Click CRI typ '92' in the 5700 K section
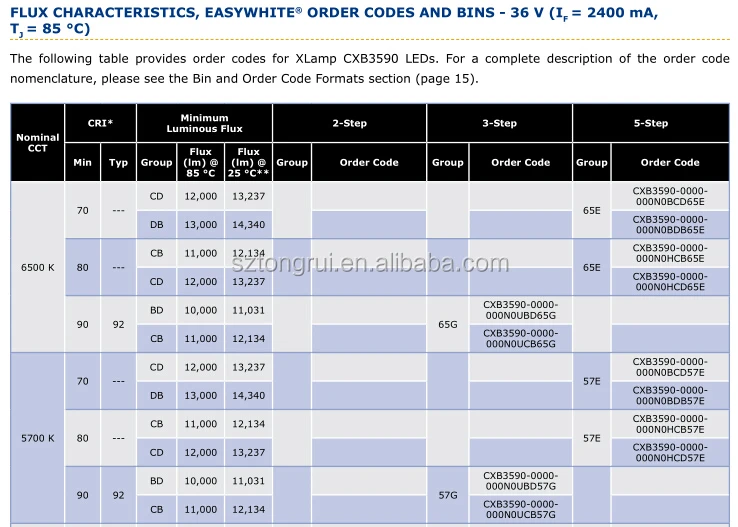 (x=118, y=495)
